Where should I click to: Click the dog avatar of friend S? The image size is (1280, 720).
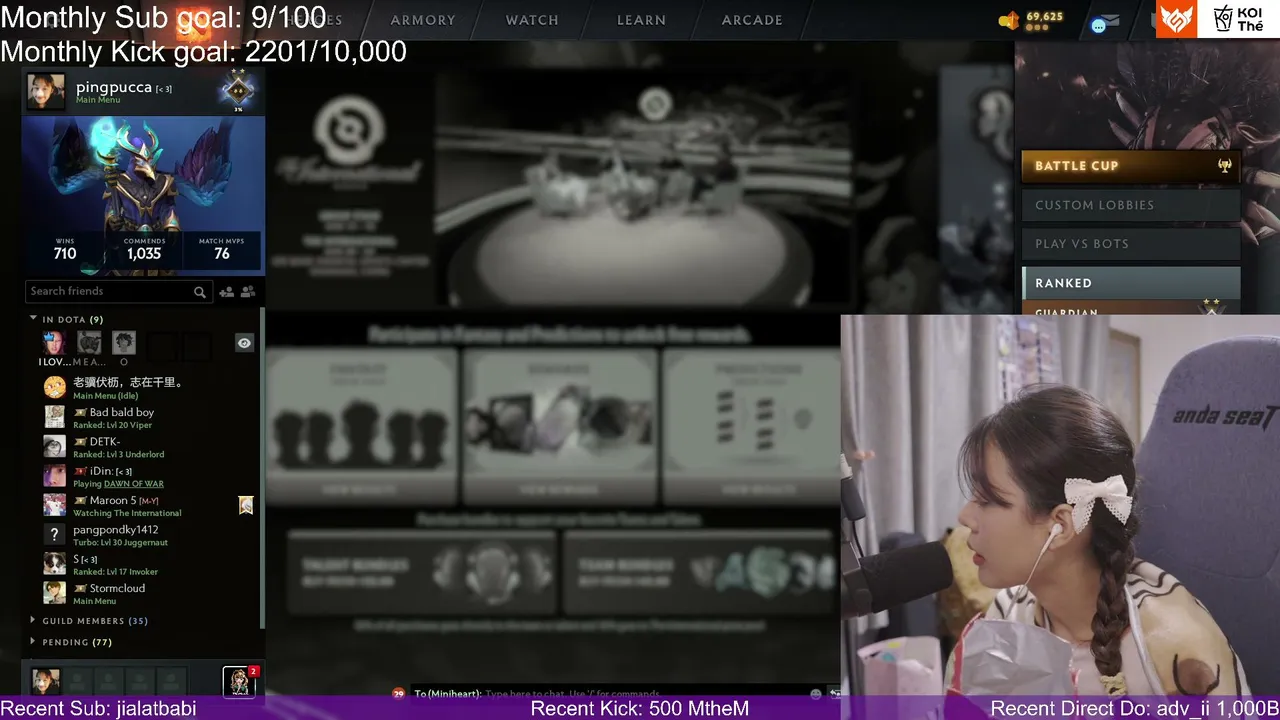coord(54,564)
